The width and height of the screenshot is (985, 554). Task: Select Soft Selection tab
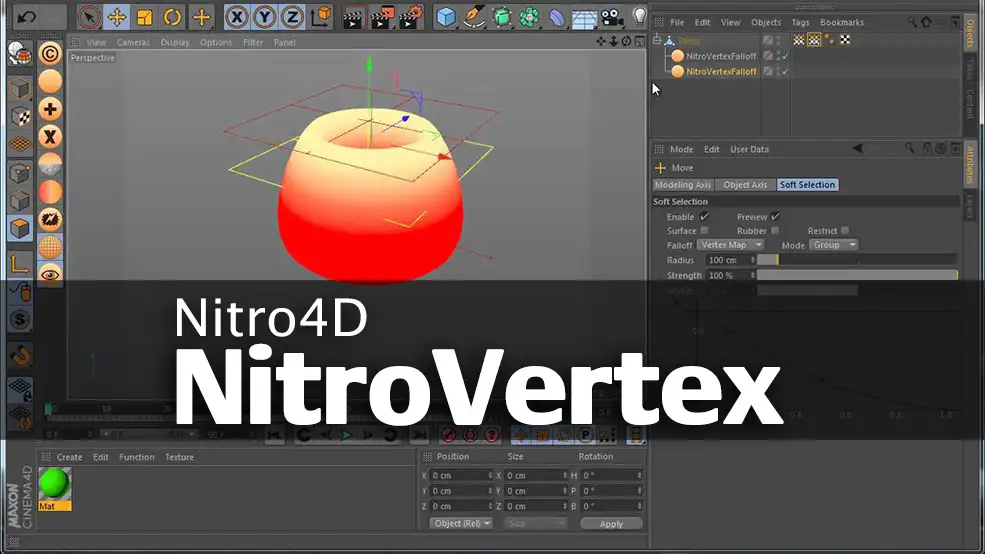pyautogui.click(x=807, y=185)
